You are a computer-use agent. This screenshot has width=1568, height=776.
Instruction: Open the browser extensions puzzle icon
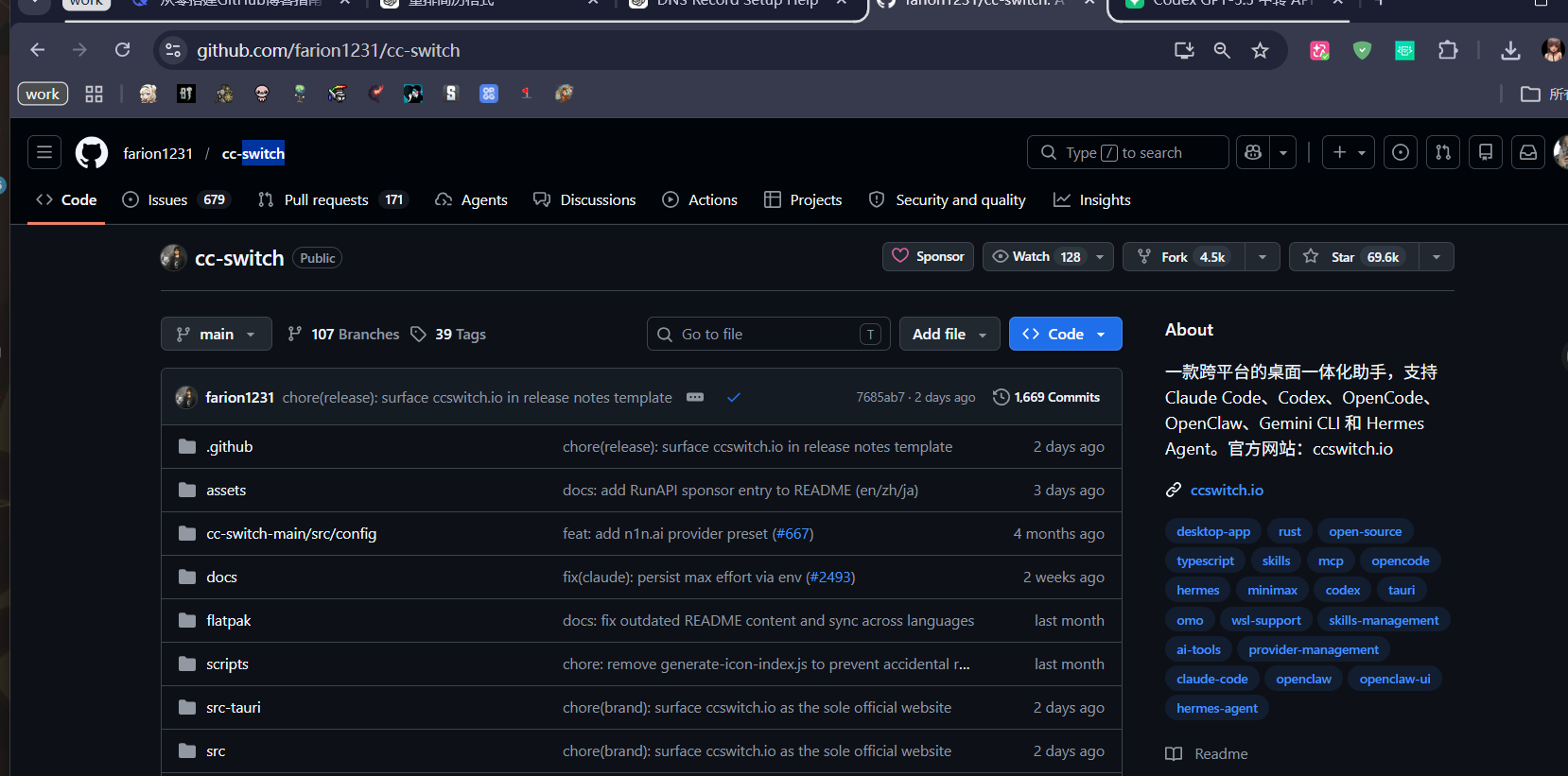point(1448,50)
